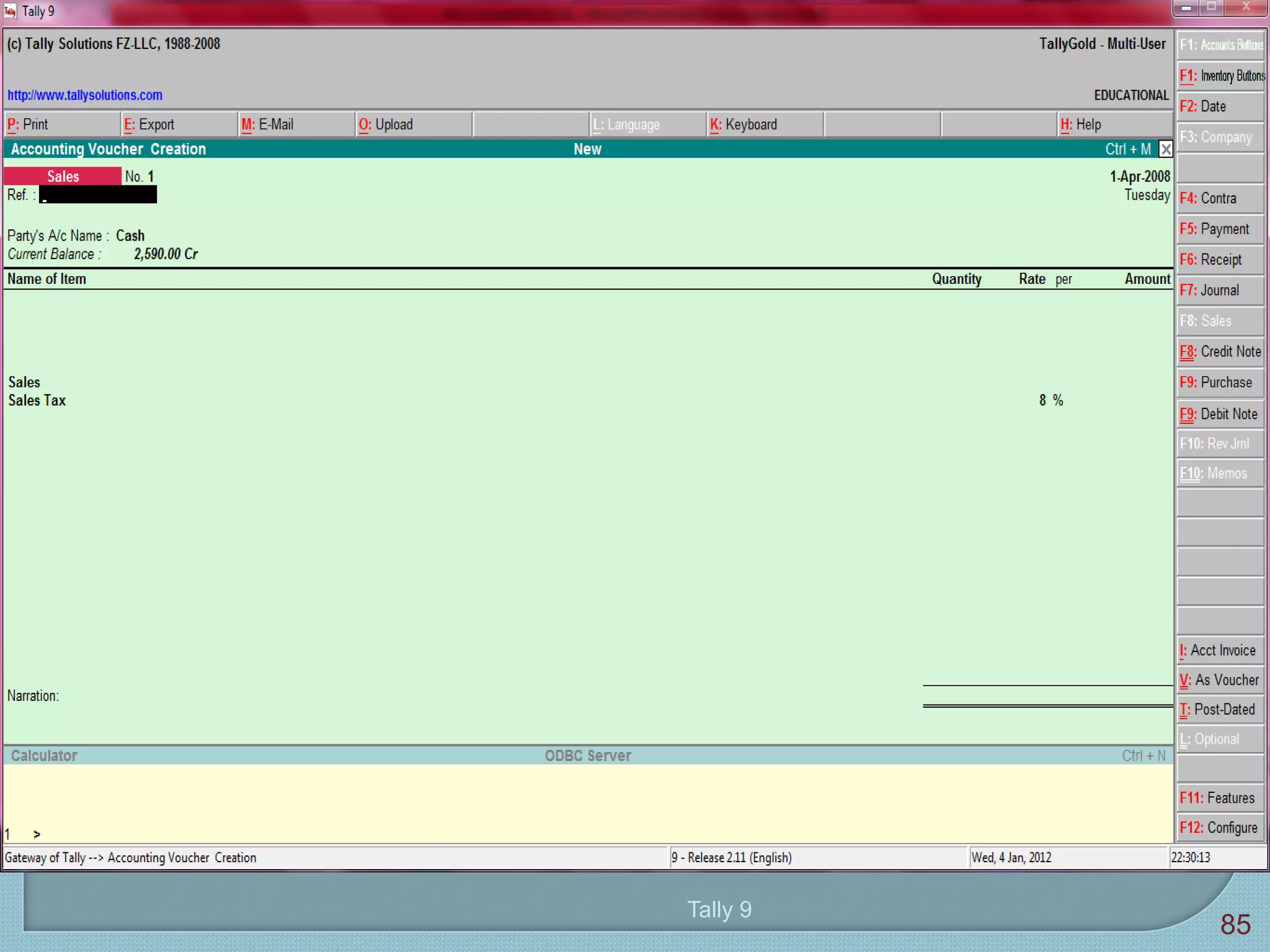The height and width of the screenshot is (952, 1270).
Task: Toggle As Voucher entry mode
Action: 1219,681
